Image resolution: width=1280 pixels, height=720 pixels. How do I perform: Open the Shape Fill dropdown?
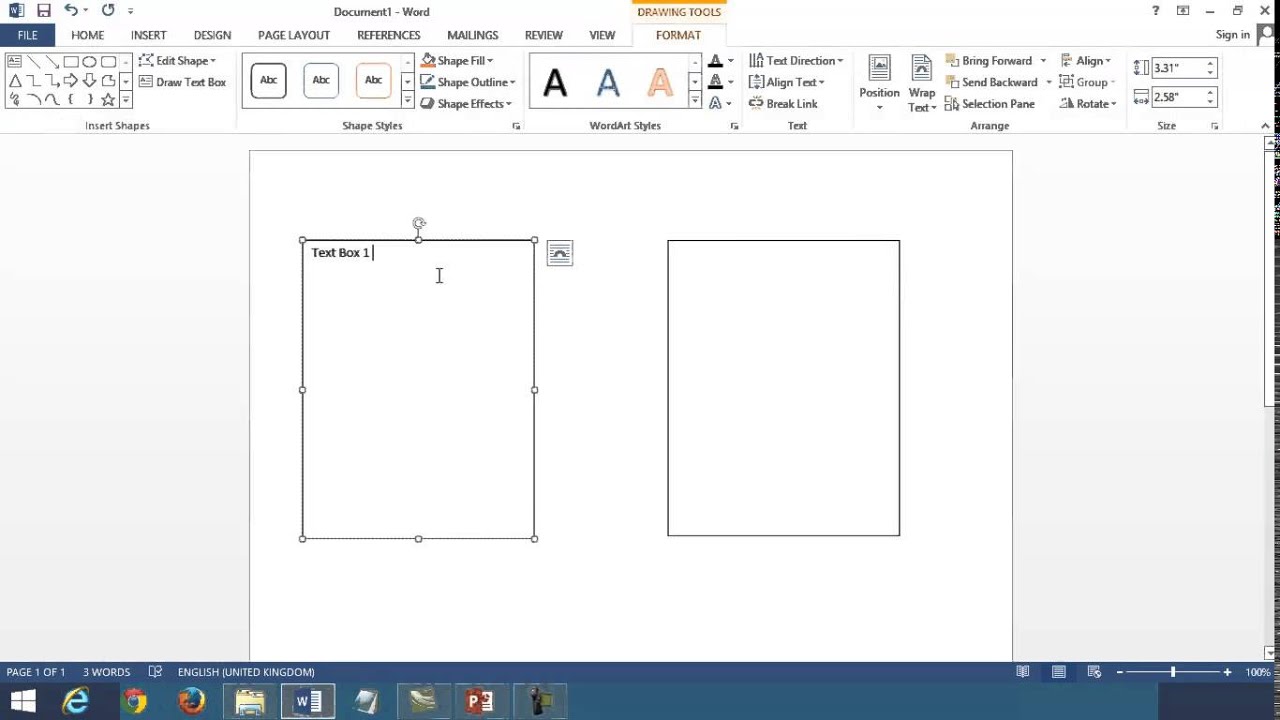tap(457, 61)
